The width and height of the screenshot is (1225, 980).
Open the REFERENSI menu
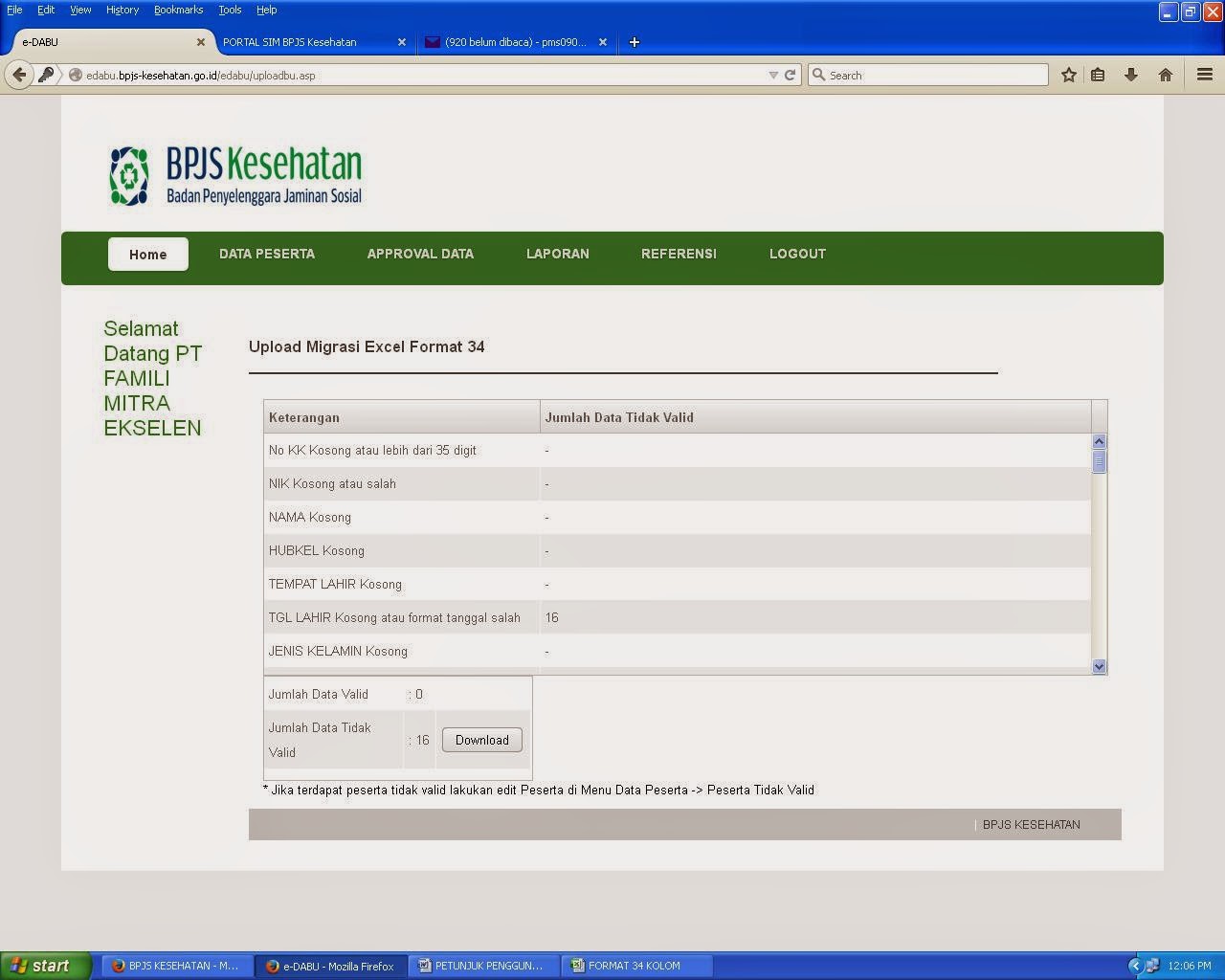(x=679, y=254)
